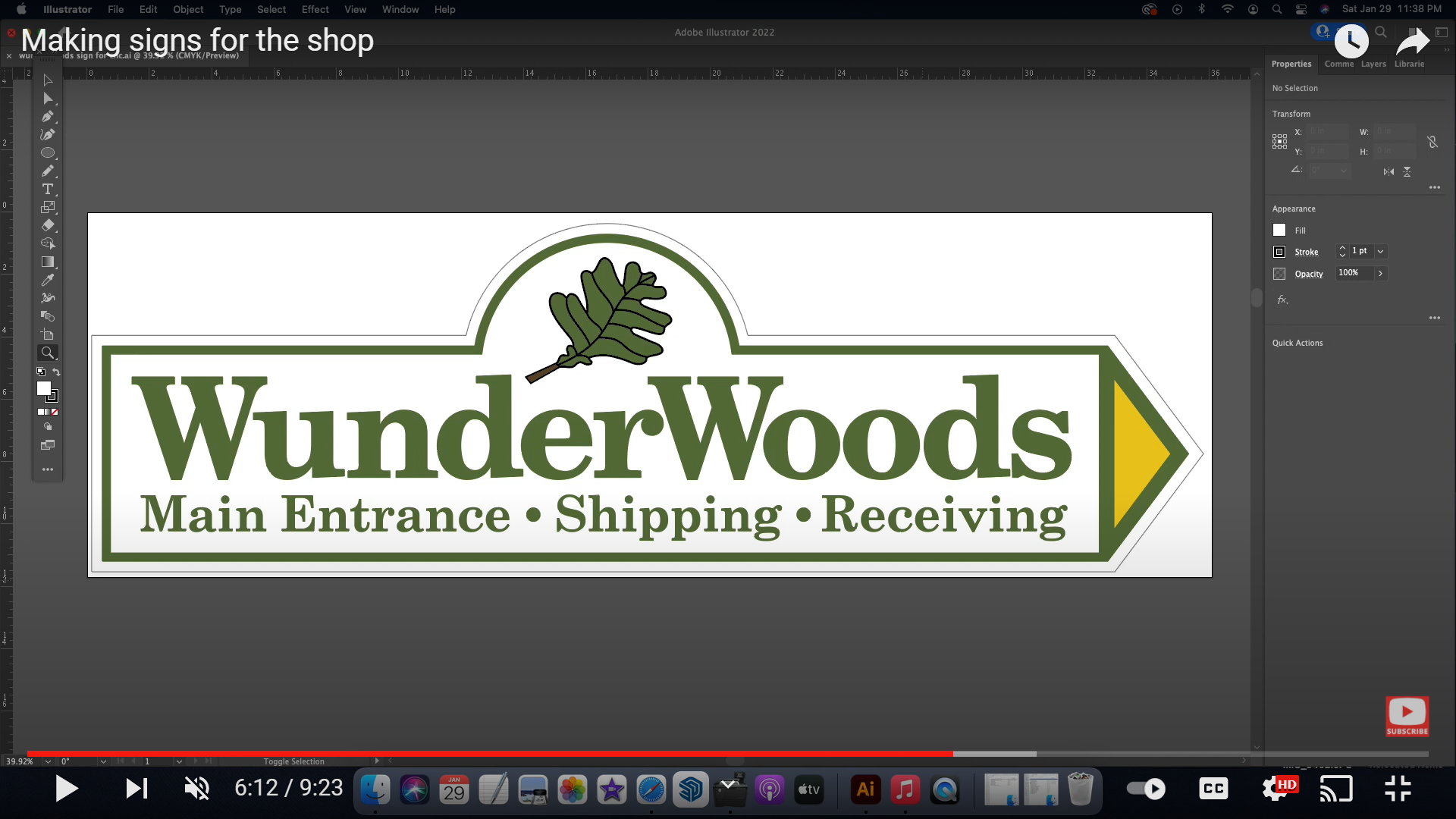Open the stroke weight dropdown
The image size is (1456, 819).
coord(1381,252)
